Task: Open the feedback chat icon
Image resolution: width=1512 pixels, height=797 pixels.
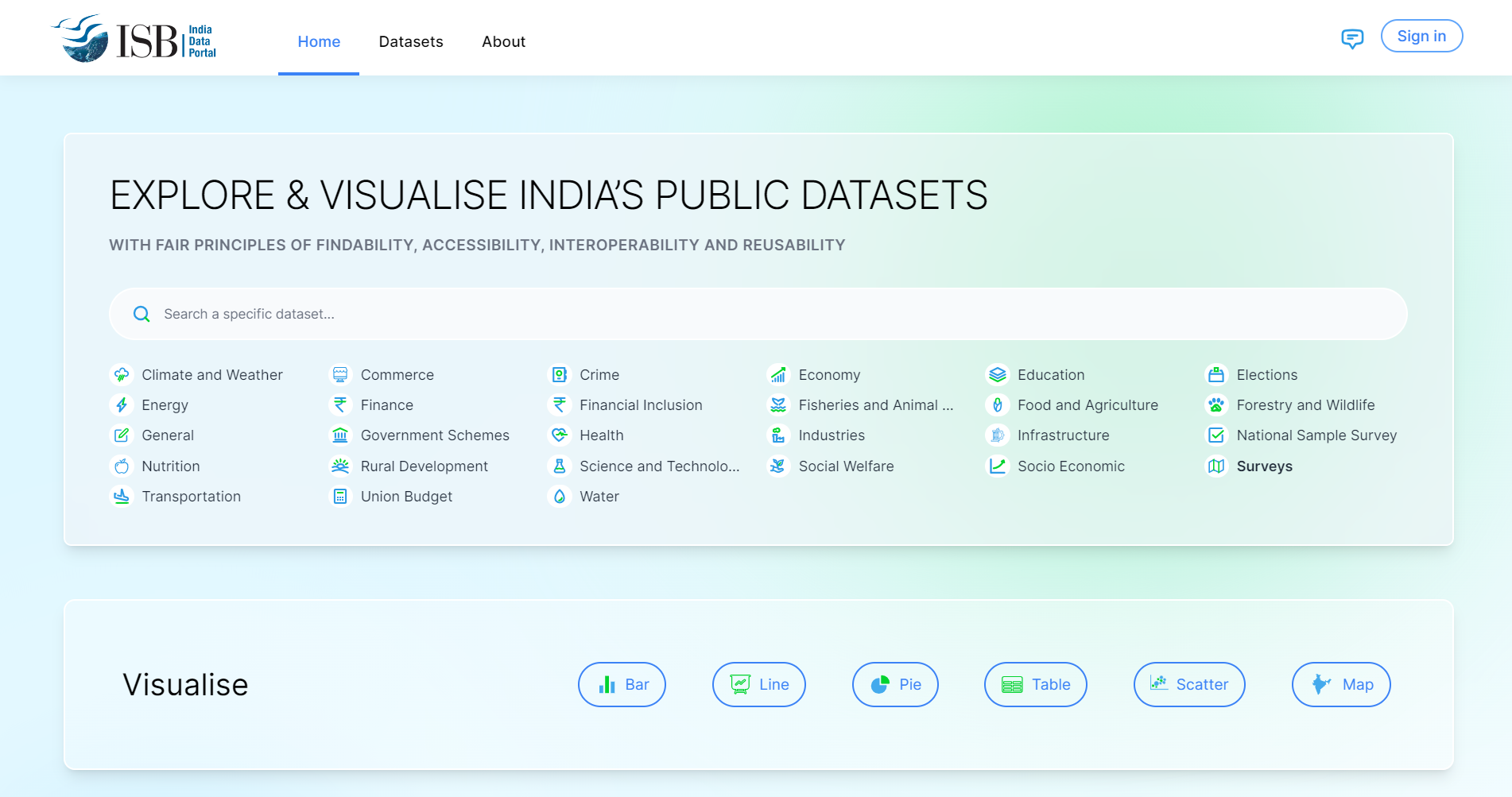Action: click(1352, 38)
